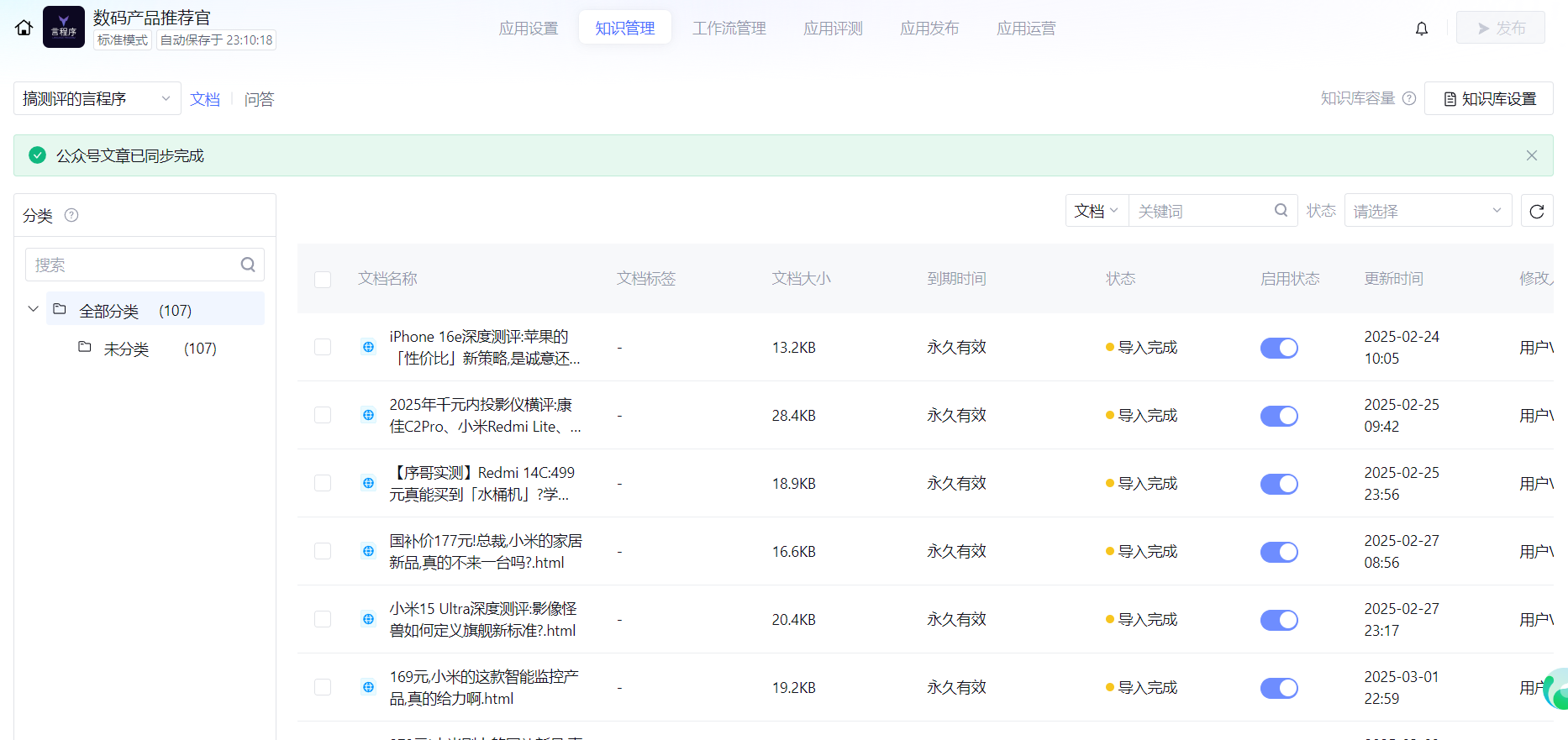Click the help icon next to 知识库容量
1568x740 pixels.
point(1409,98)
